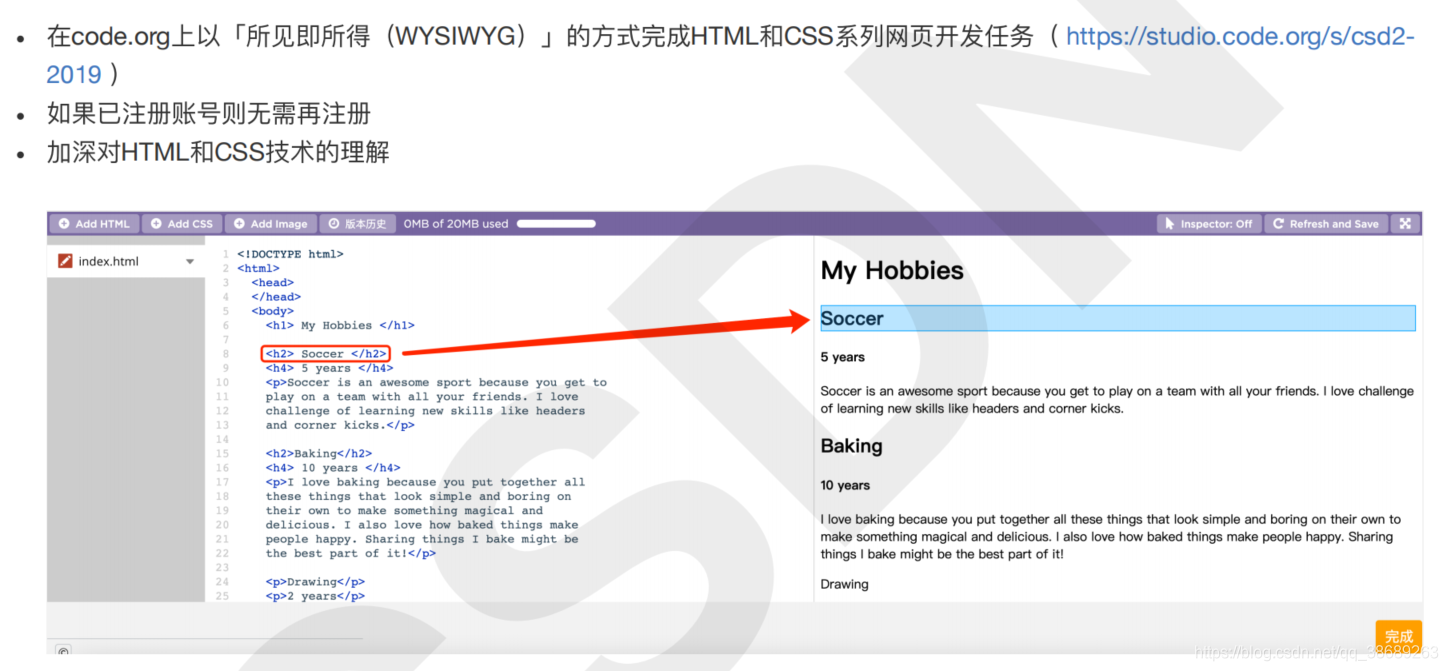Click the <p>Drawing</p> code line
1448x671 pixels.
pyautogui.click(x=315, y=581)
